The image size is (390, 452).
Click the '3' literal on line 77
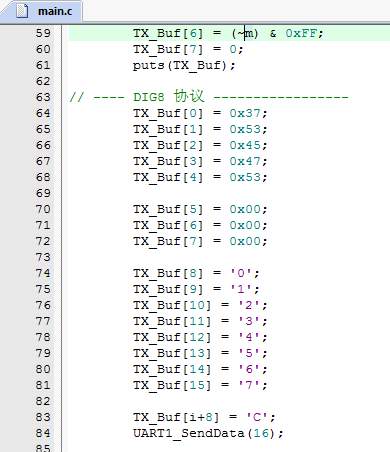249,321
